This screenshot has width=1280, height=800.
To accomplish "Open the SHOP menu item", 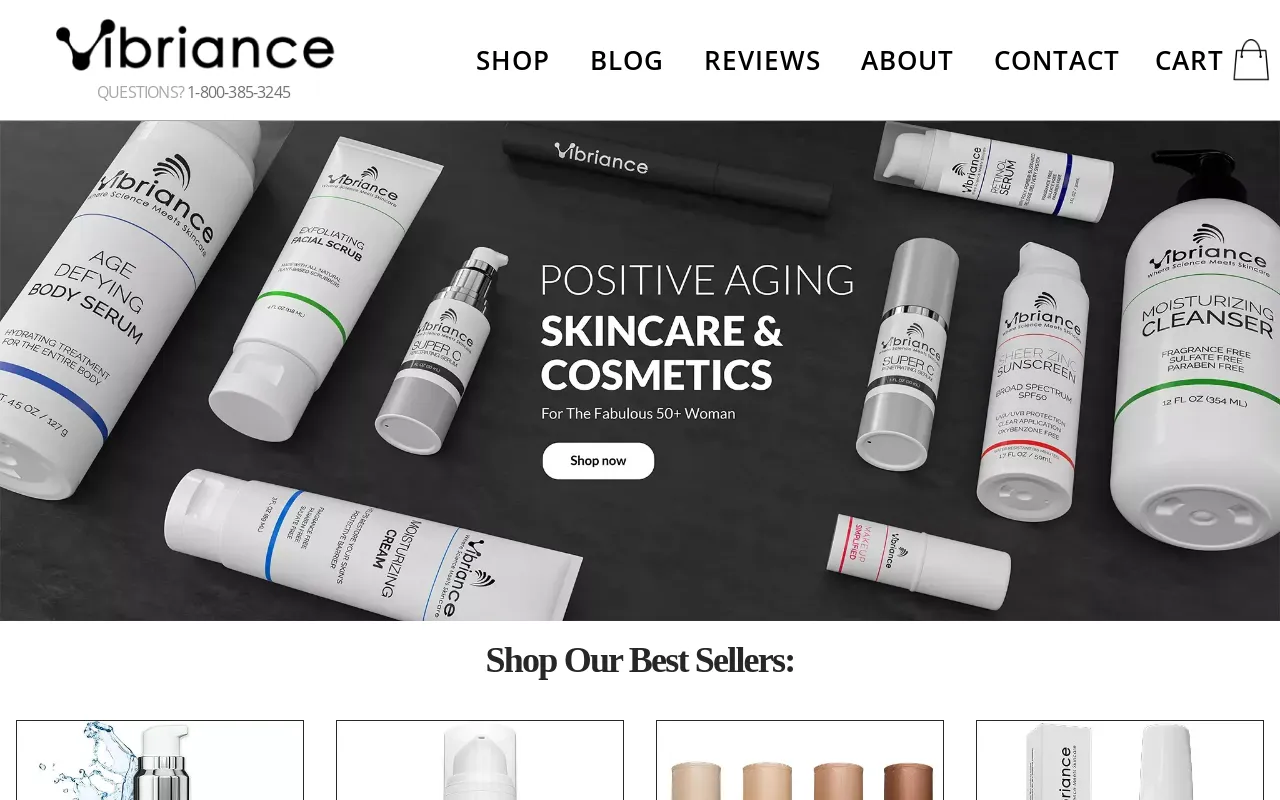I will (512, 61).
